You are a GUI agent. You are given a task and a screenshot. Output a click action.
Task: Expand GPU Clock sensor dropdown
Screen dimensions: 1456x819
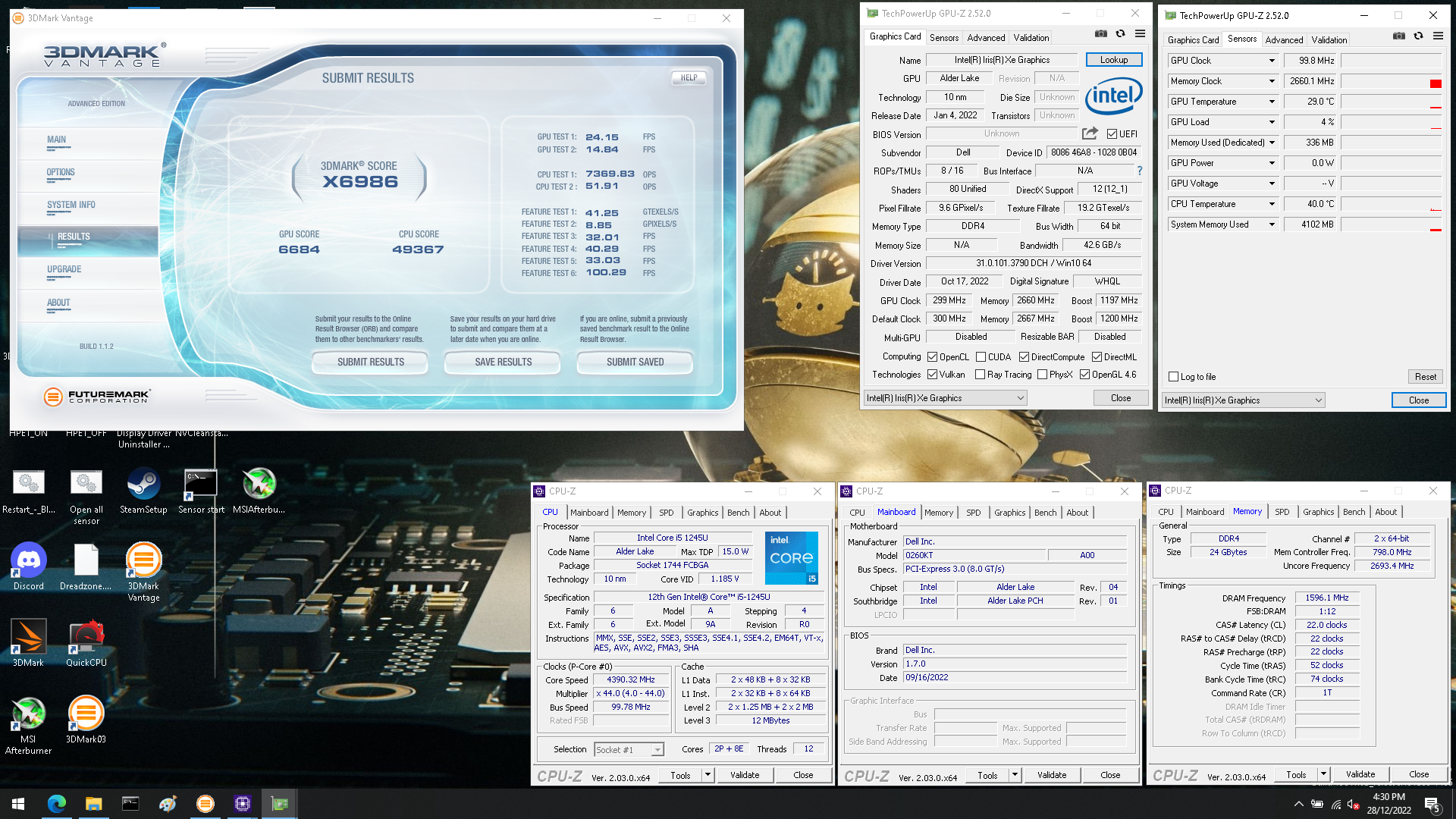(x=1272, y=61)
